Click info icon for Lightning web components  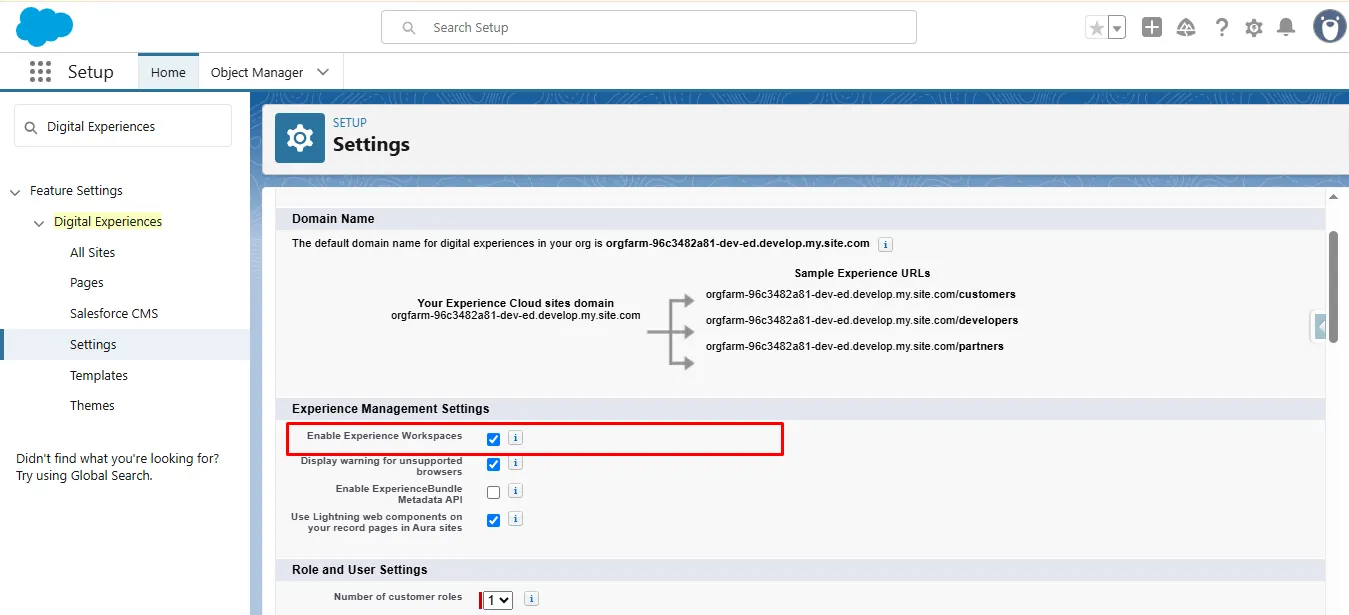pyautogui.click(x=515, y=519)
